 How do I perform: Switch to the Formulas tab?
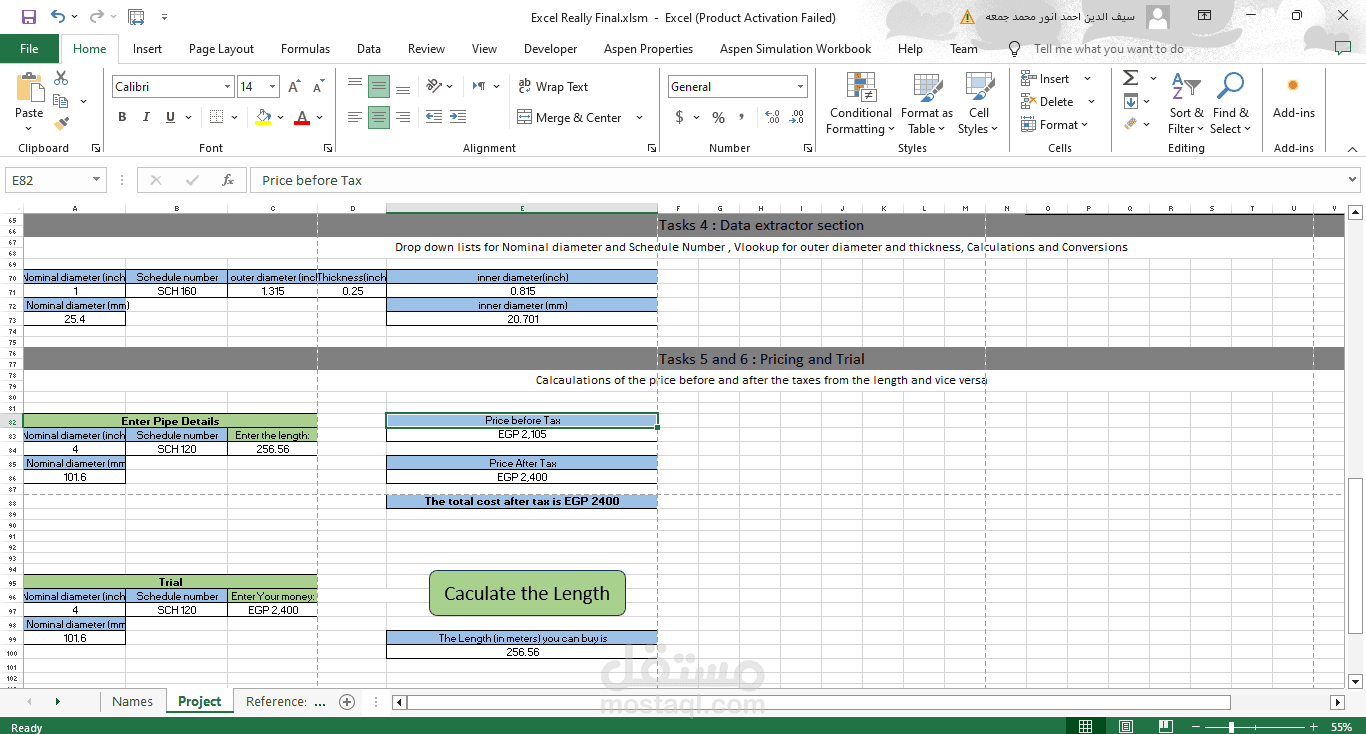click(305, 48)
